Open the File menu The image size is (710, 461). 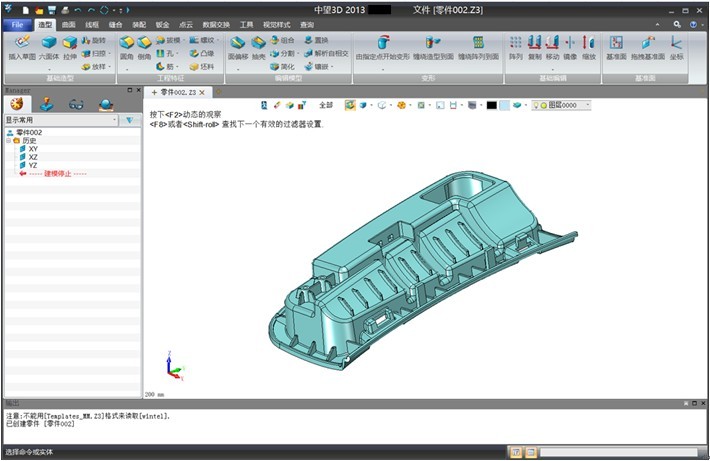coord(17,23)
